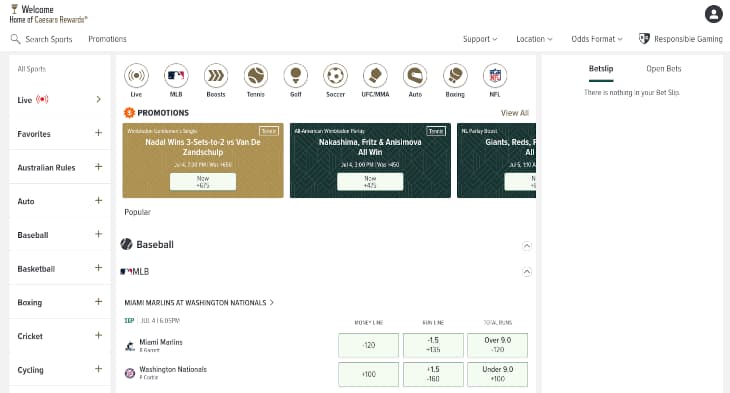Add Nakashima, Fritz & Anisimova boost Now +475

click(370, 182)
